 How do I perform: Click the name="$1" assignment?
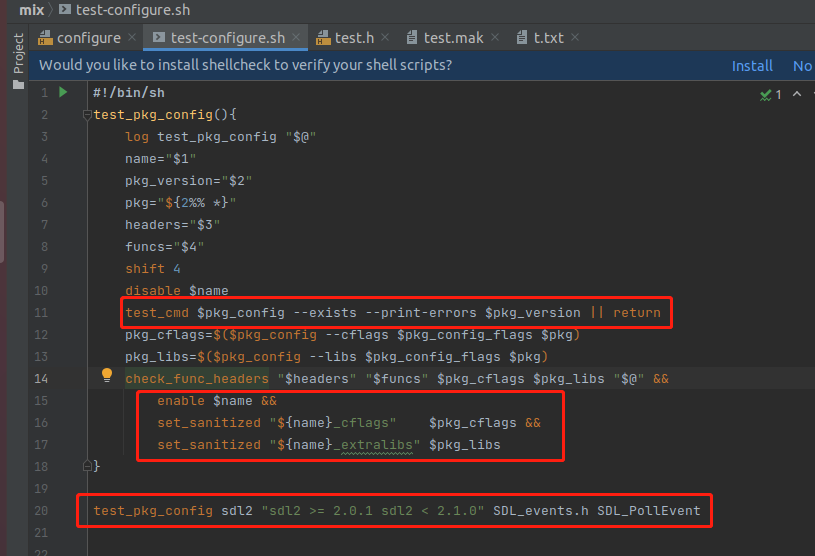[x=161, y=159]
